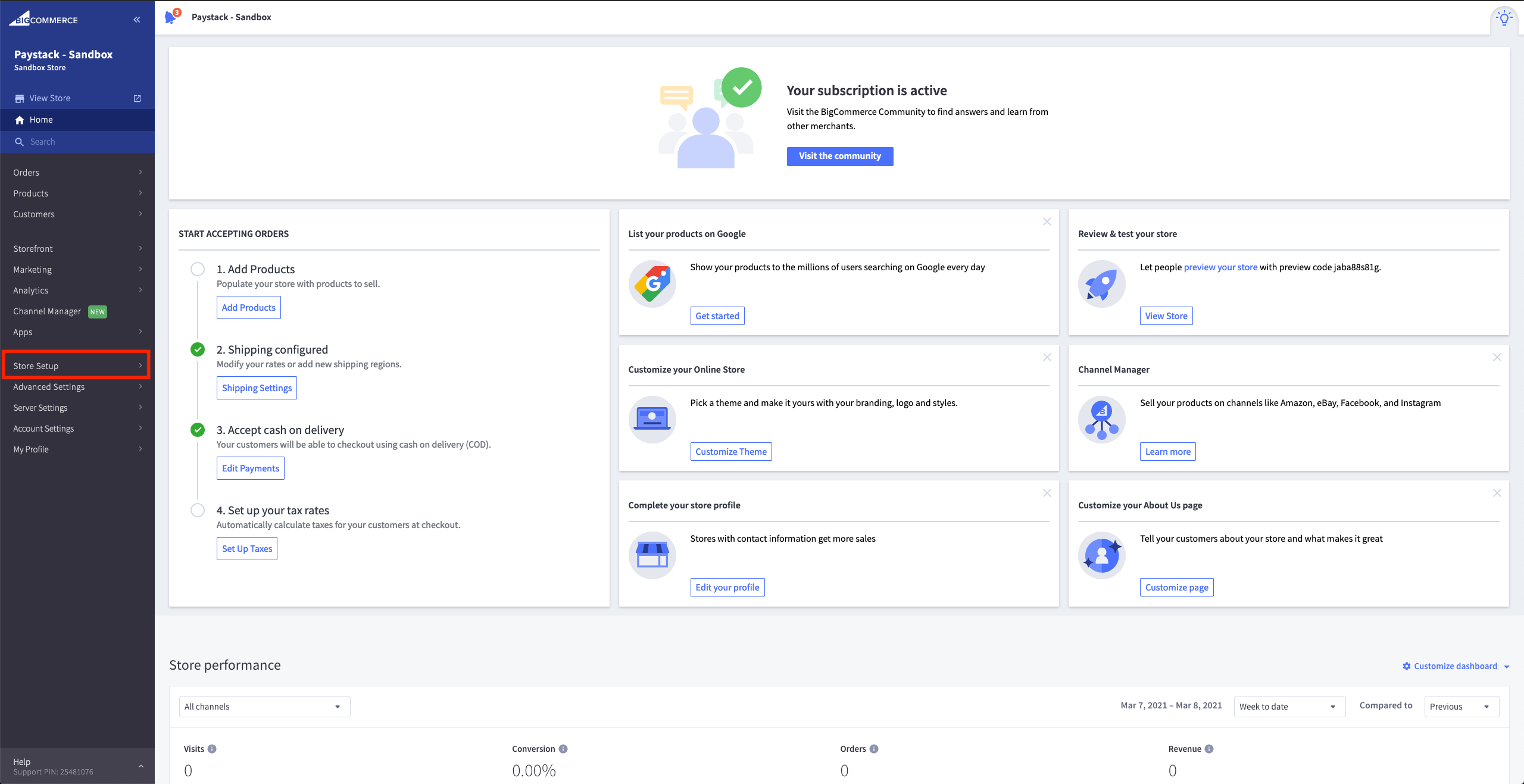The width and height of the screenshot is (1524, 784).
Task: Expand the Storefront menu
Action: point(77,249)
